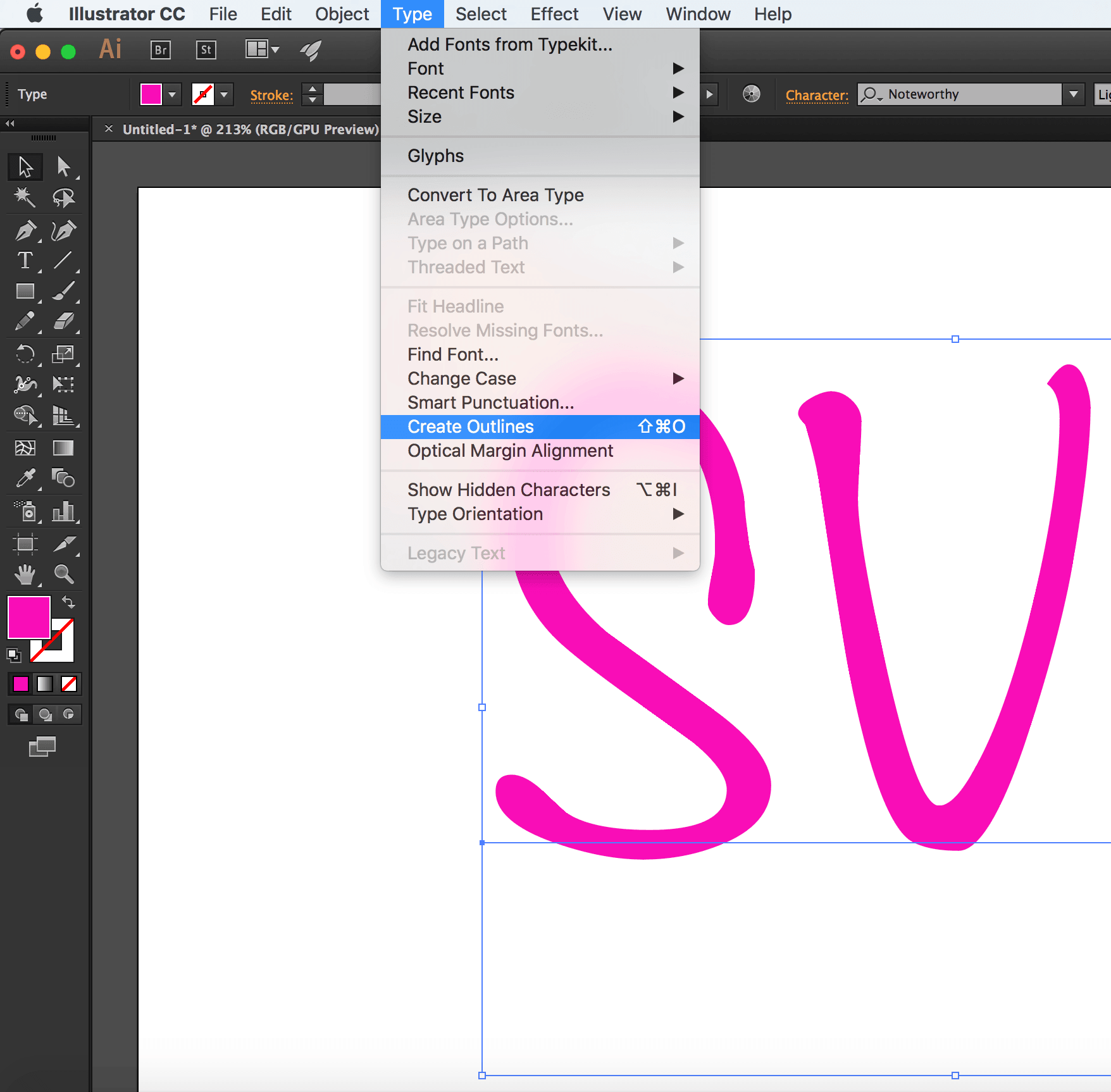Select the Eyedropper tool

pos(25,478)
